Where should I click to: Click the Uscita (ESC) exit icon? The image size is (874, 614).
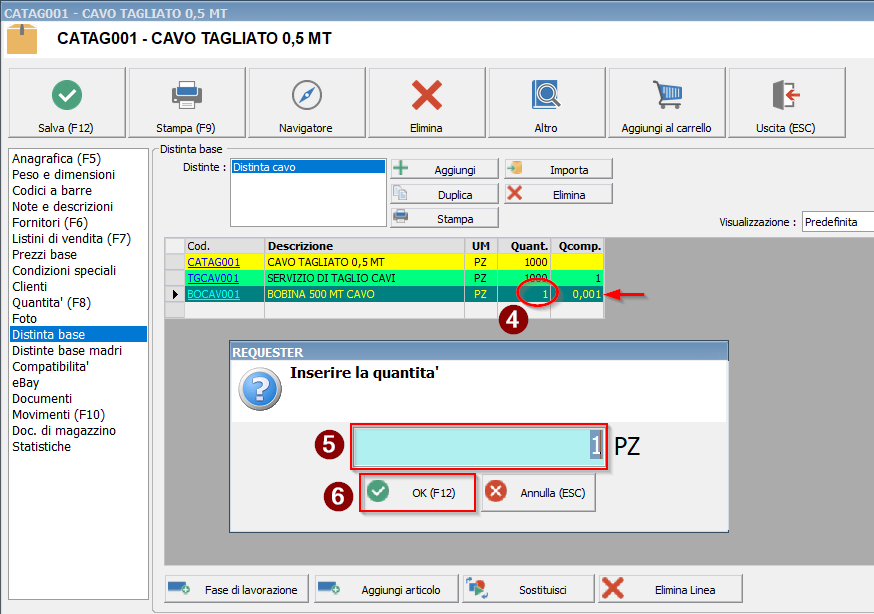[x=786, y=96]
